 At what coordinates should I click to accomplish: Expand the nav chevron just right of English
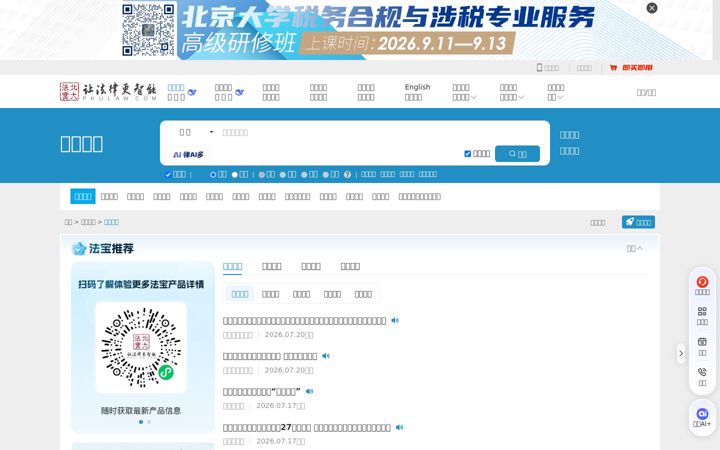pos(473,97)
